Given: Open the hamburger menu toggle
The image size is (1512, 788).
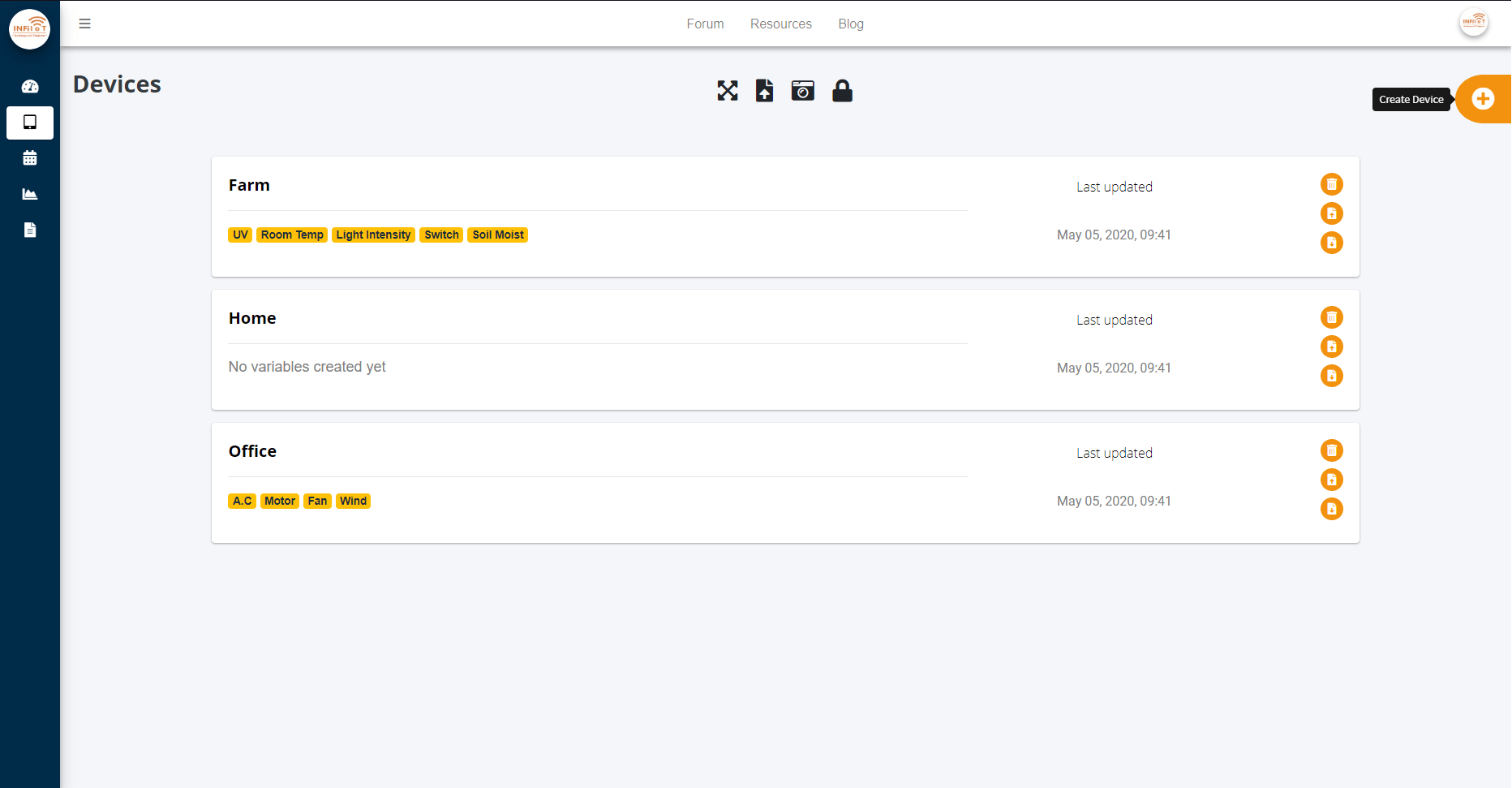Looking at the screenshot, I should 84,24.
